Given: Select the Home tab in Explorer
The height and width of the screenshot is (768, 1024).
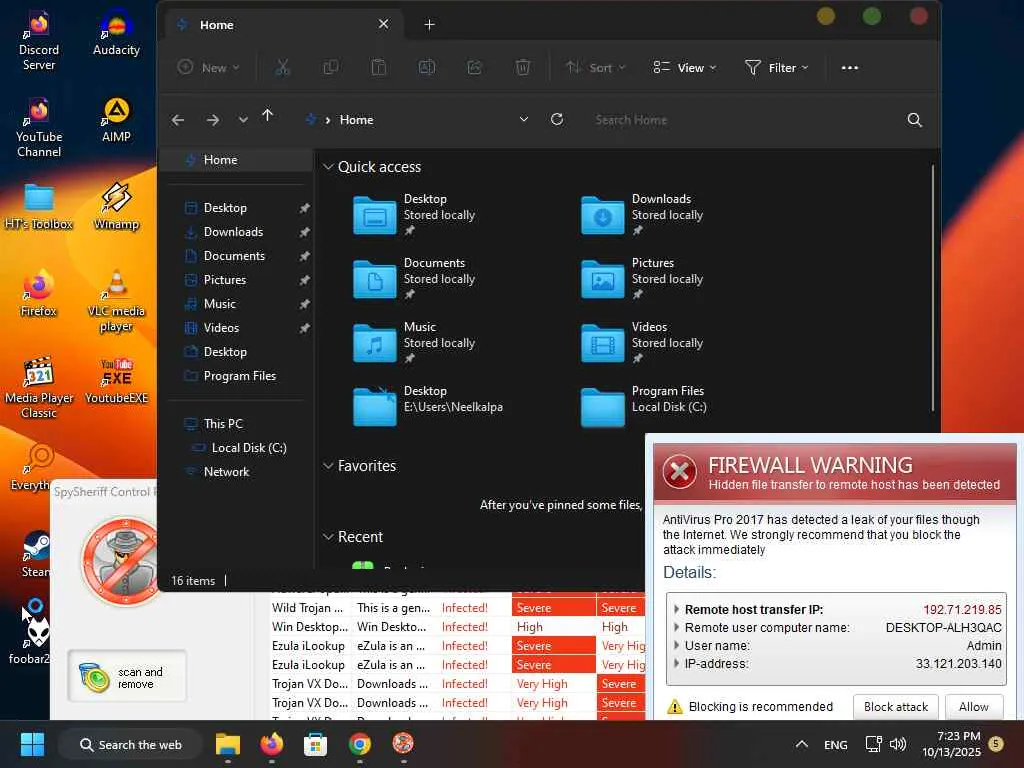Looking at the screenshot, I should coord(283,25).
